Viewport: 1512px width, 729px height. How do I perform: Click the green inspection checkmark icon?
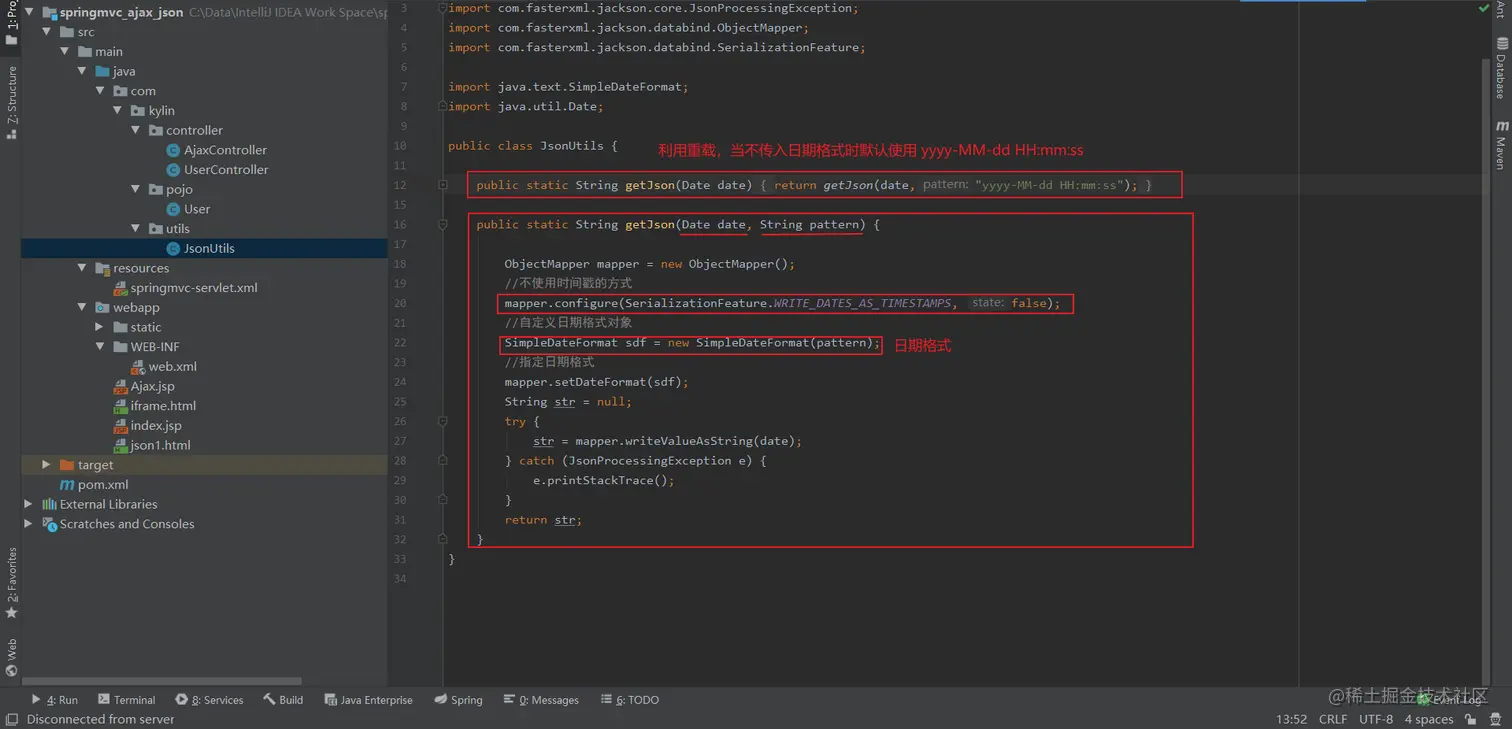tap(1484, 8)
